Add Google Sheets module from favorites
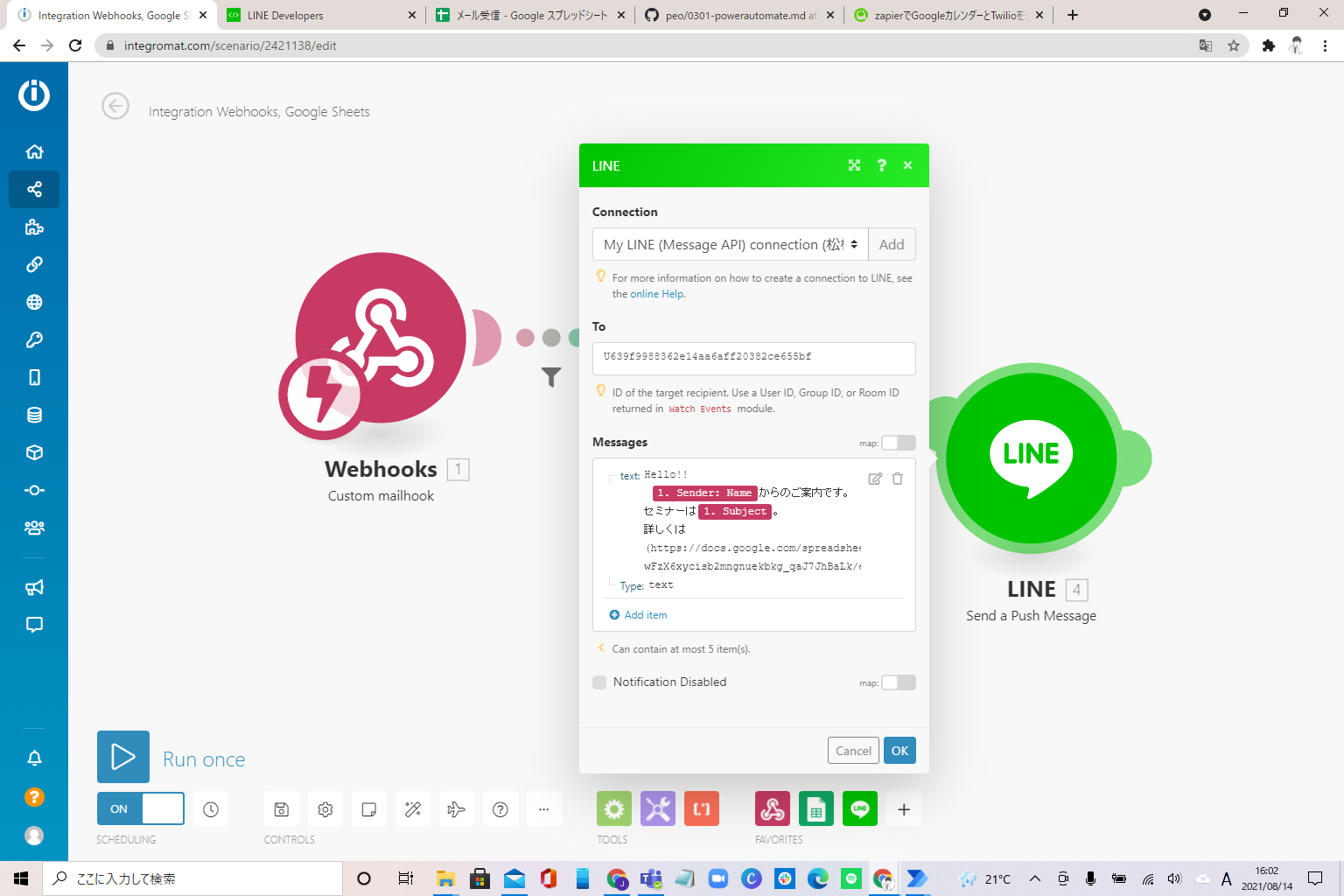The height and width of the screenshot is (896, 1344). point(816,809)
